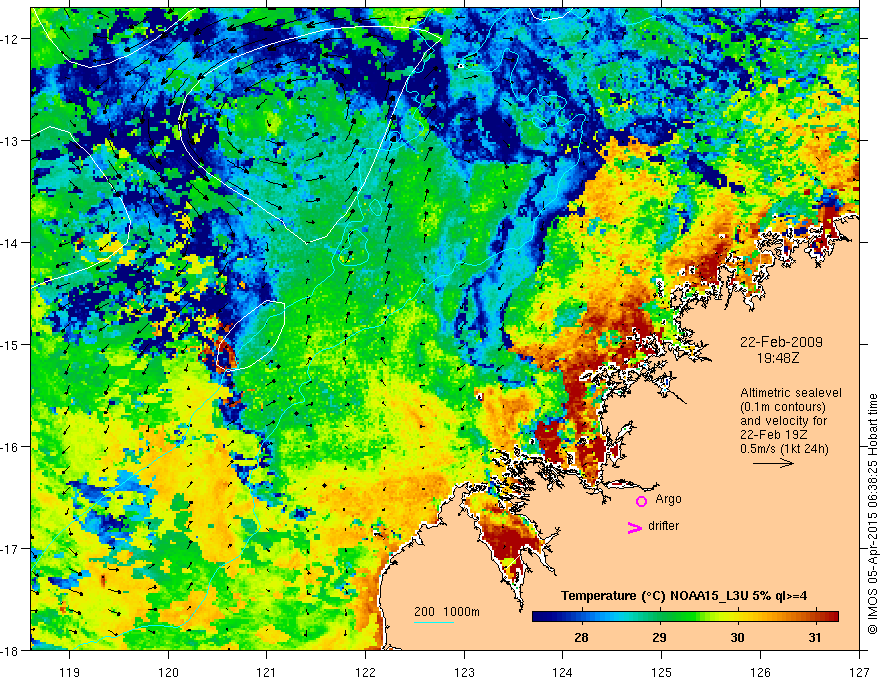Viewport: 880px width, 680px height.
Task: Click the cyan 200 1000m isobath legend line
Action: (434, 622)
